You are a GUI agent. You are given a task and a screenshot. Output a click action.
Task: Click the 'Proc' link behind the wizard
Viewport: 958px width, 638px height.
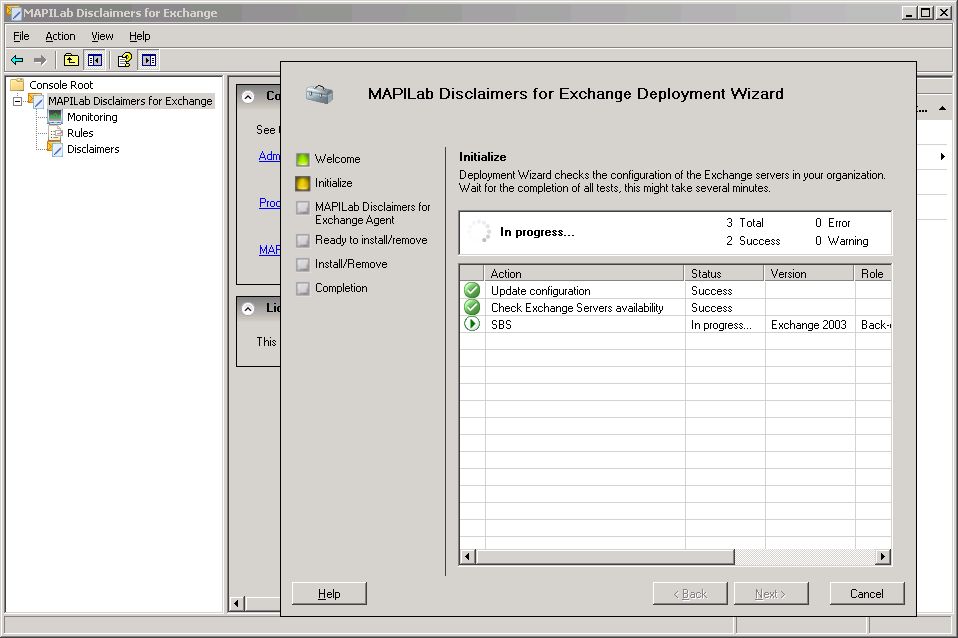269,202
